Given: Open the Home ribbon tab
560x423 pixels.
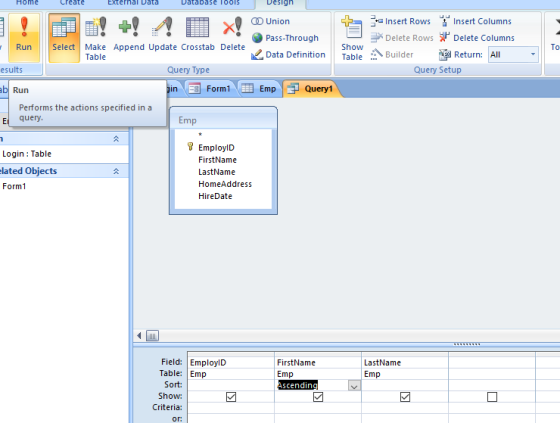Looking at the screenshot, I should [27, 3].
